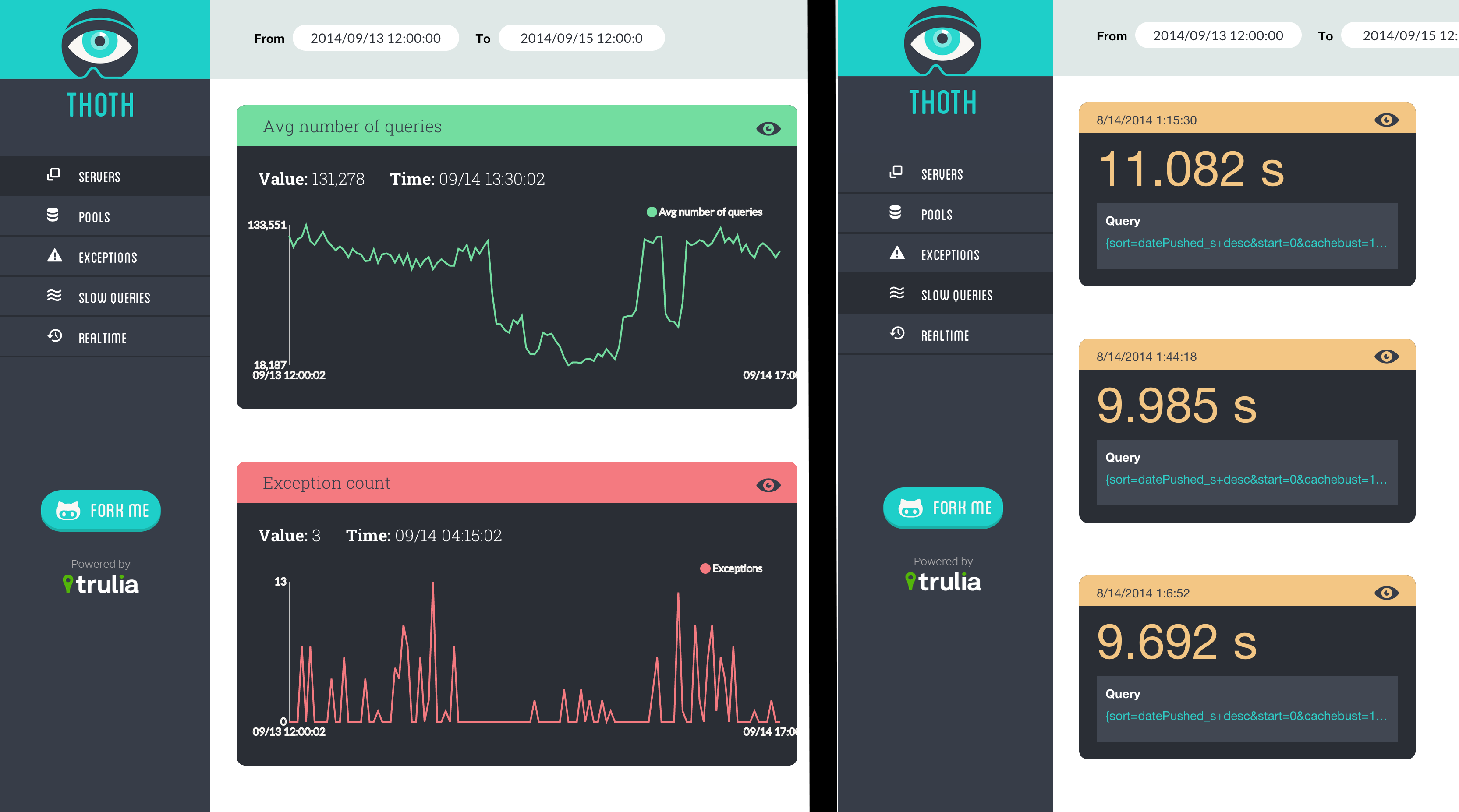Click the Pools database icon in left sidebar
The height and width of the screenshot is (812, 1459).
tap(53, 215)
